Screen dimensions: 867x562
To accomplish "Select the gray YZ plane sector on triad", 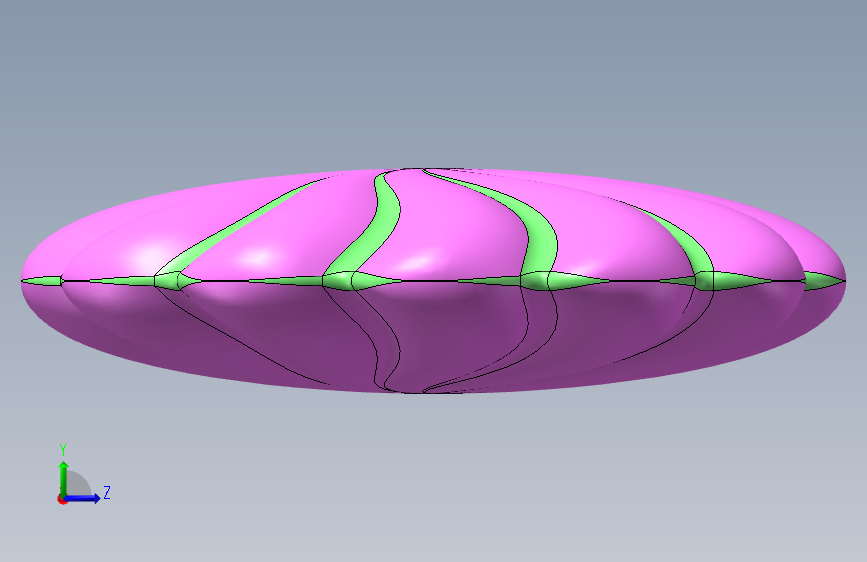I will [77, 485].
